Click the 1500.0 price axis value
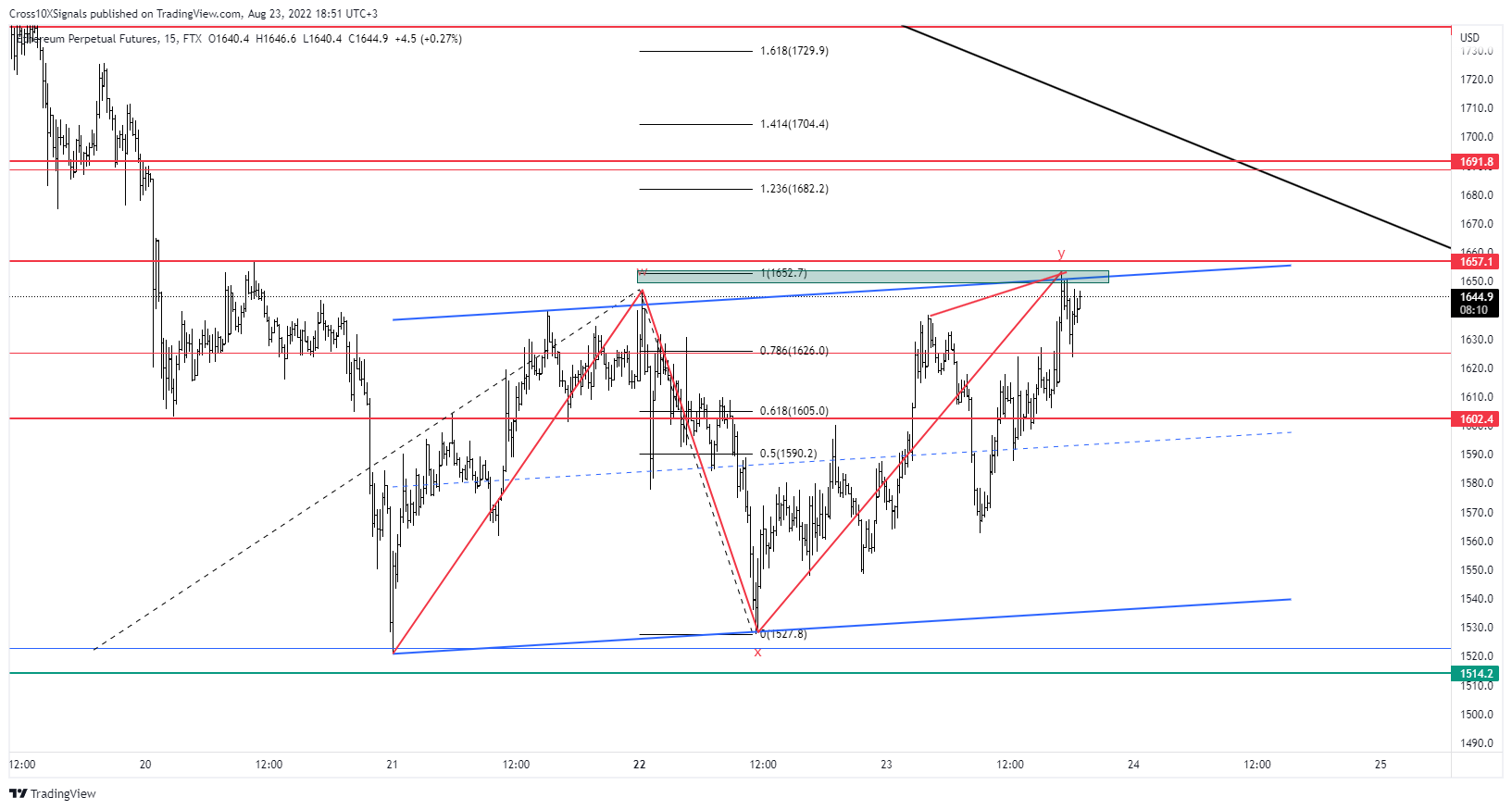Image resolution: width=1512 pixels, height=810 pixels. [x=1477, y=715]
